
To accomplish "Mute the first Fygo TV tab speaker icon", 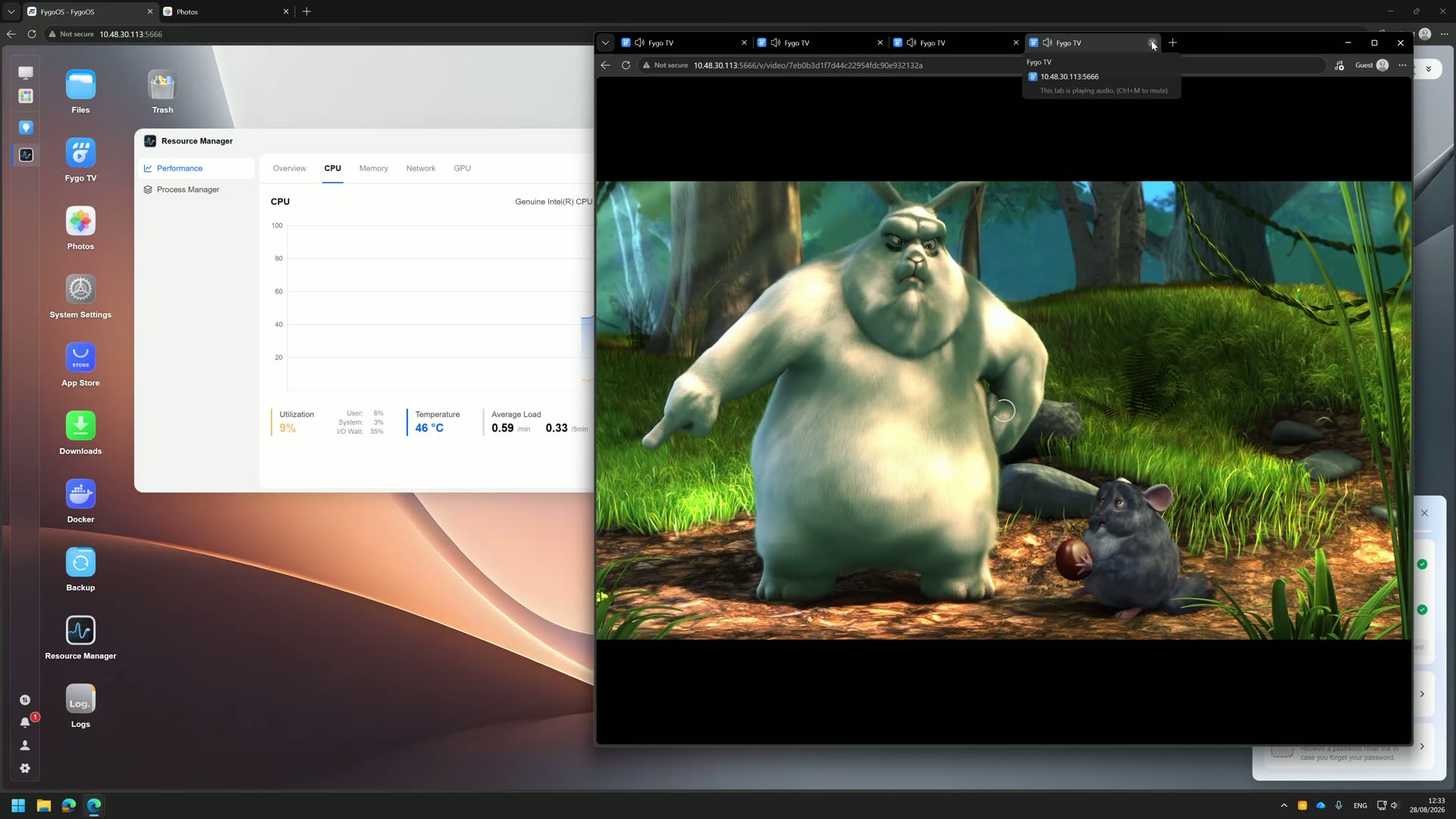I will click(x=639, y=42).
